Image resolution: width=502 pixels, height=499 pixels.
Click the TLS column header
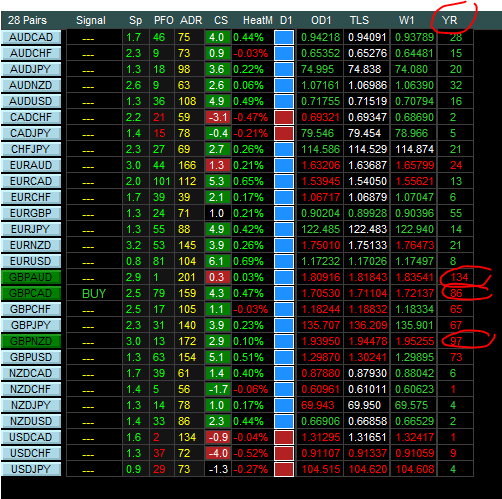click(359, 20)
